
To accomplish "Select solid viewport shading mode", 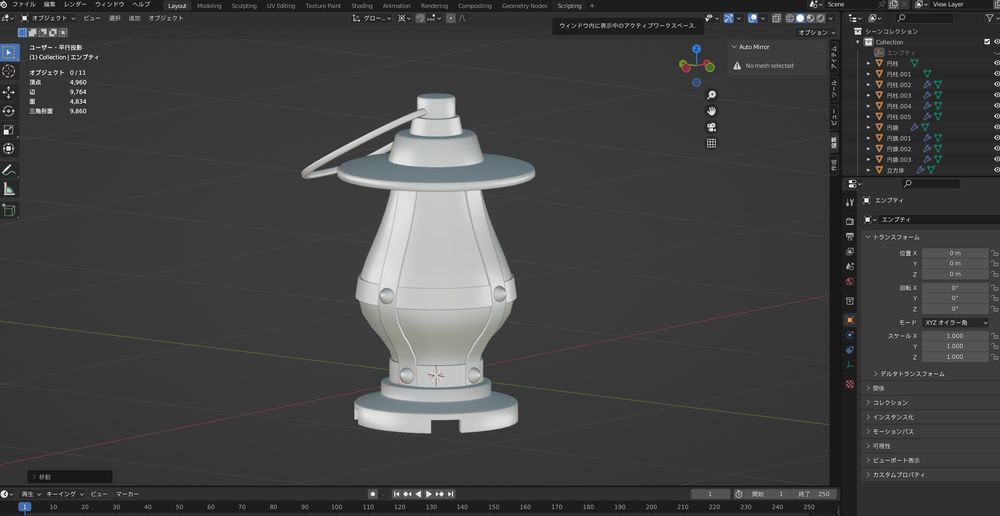I will click(800, 18).
